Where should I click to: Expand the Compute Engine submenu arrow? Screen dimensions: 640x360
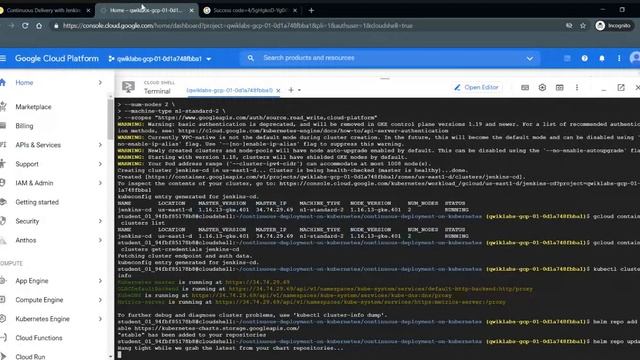(x=100, y=300)
